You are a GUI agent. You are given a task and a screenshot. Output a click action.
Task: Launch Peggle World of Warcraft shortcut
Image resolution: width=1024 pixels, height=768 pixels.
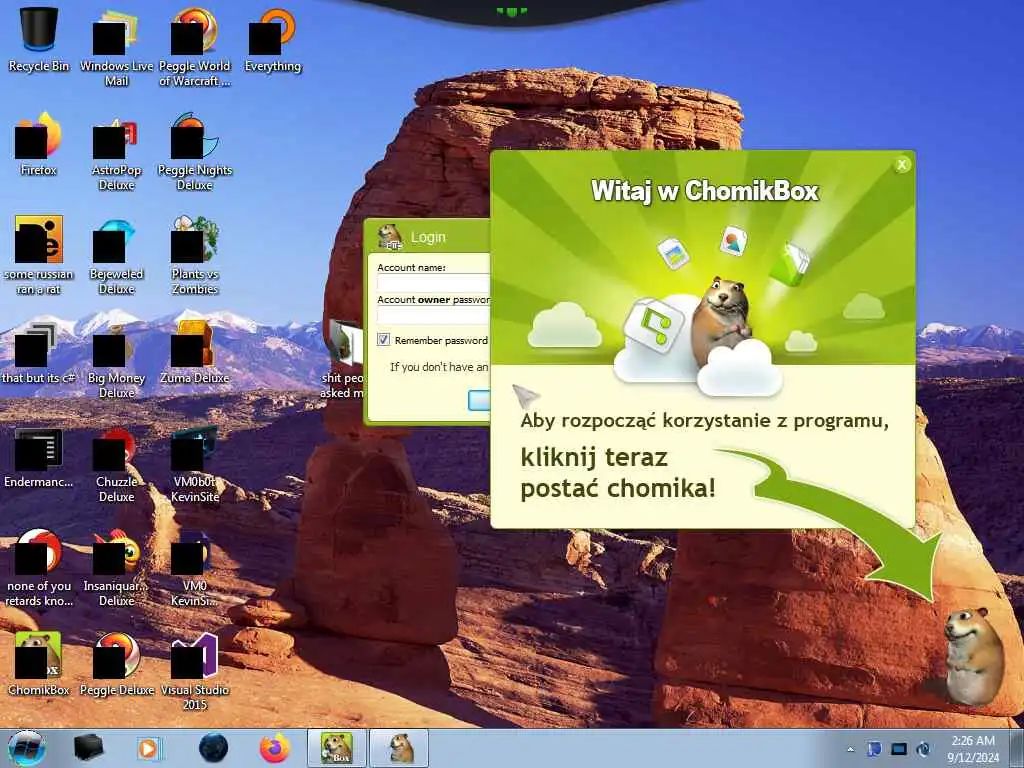(x=195, y=47)
